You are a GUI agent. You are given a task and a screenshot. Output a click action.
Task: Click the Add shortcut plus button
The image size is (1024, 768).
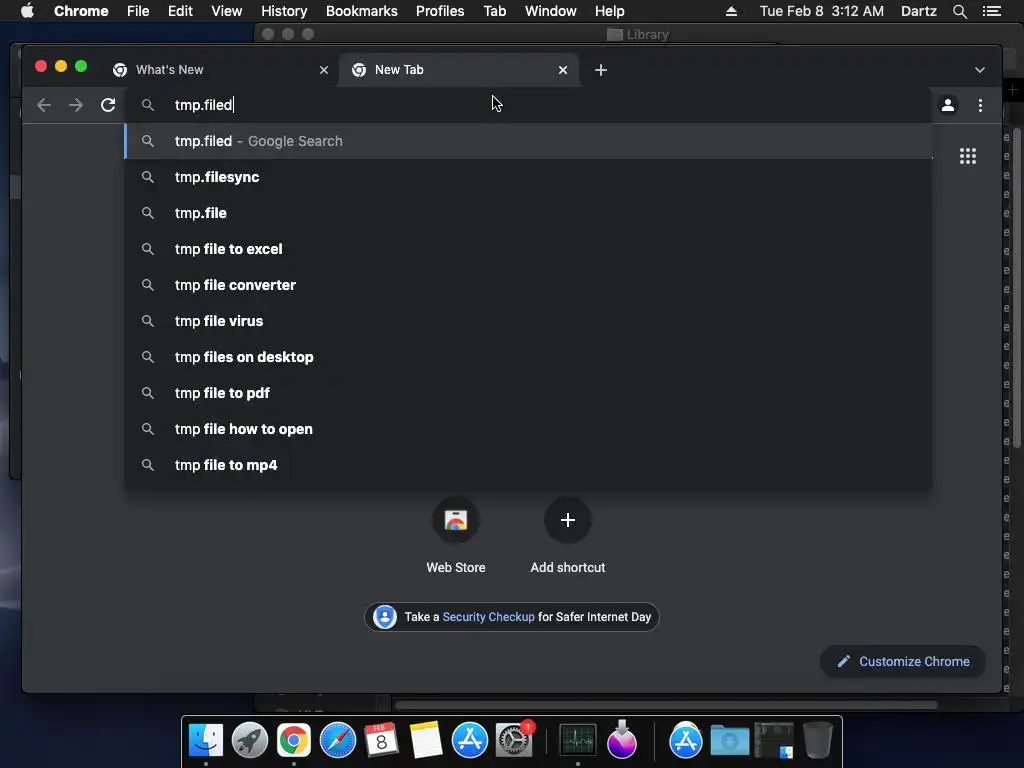click(568, 520)
